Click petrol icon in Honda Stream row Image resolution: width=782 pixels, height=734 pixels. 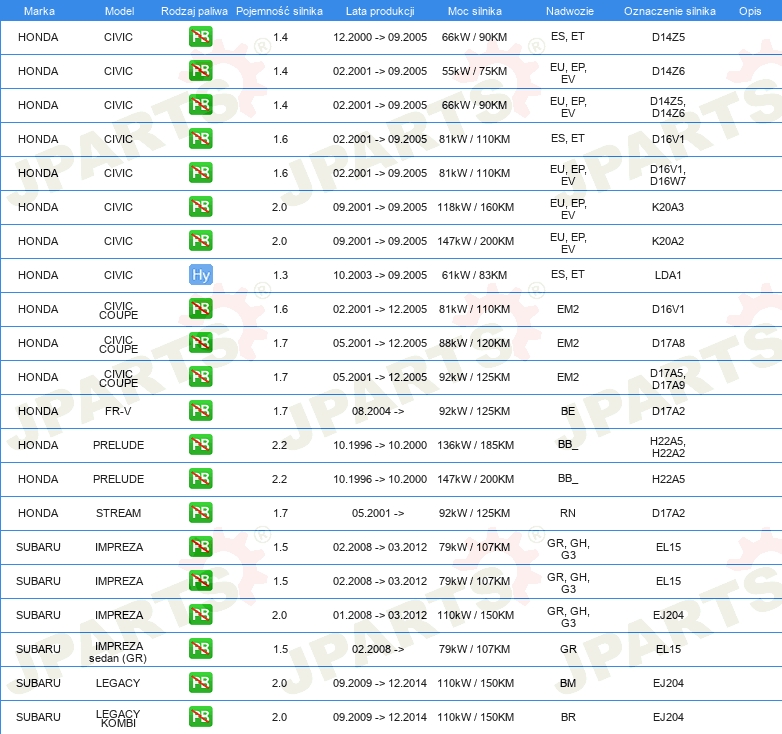[200, 513]
